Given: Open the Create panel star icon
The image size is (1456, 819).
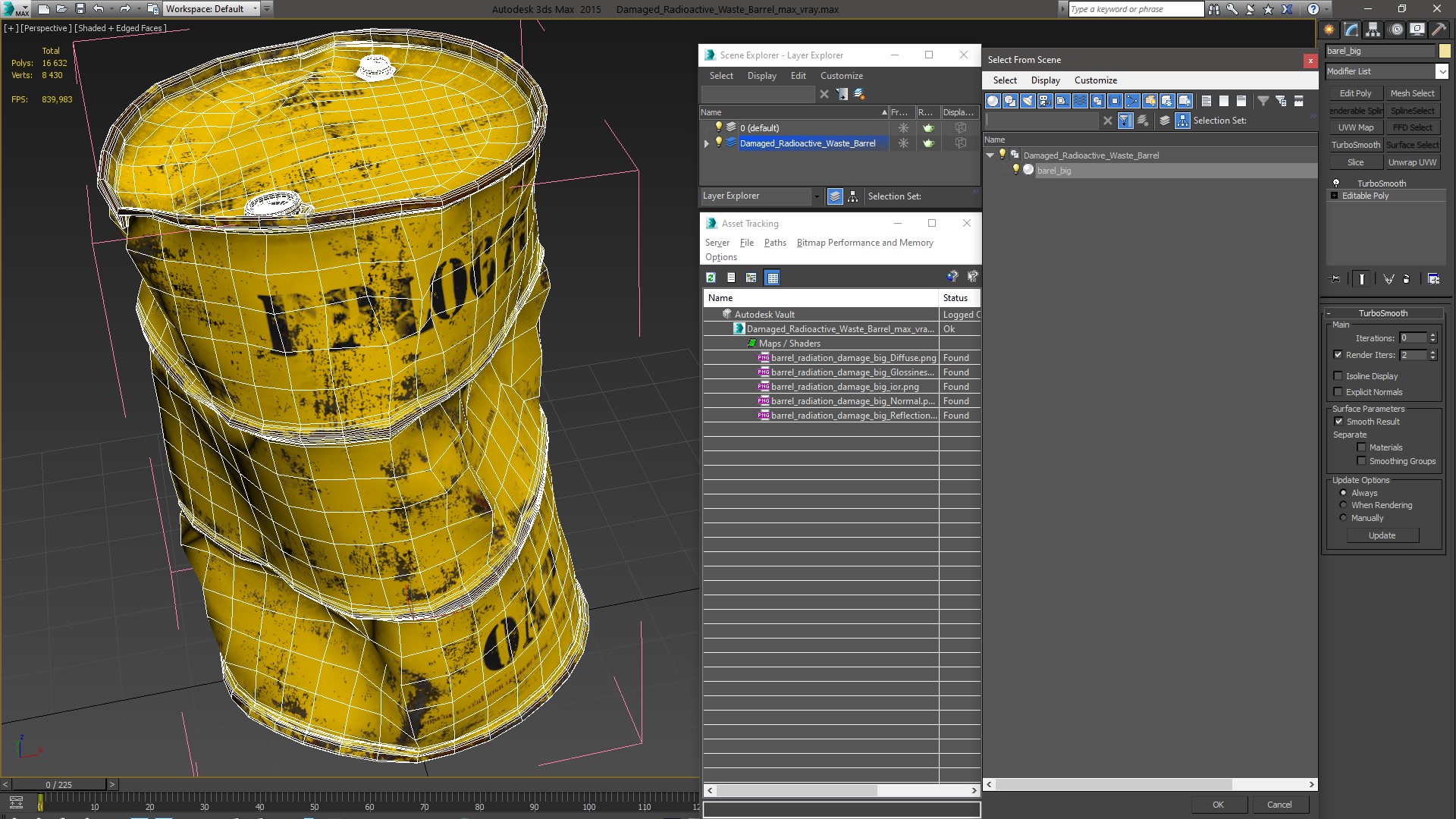Looking at the screenshot, I should 1329,30.
